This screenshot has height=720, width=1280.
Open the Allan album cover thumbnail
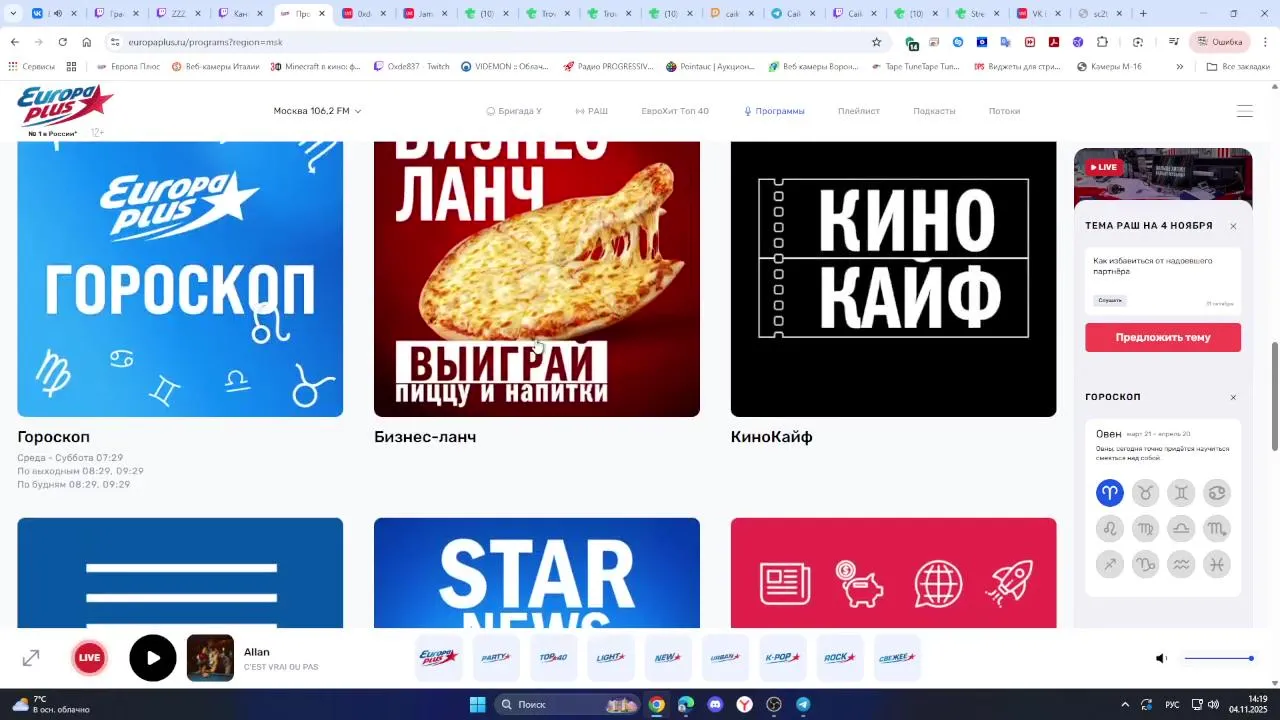(x=210, y=658)
